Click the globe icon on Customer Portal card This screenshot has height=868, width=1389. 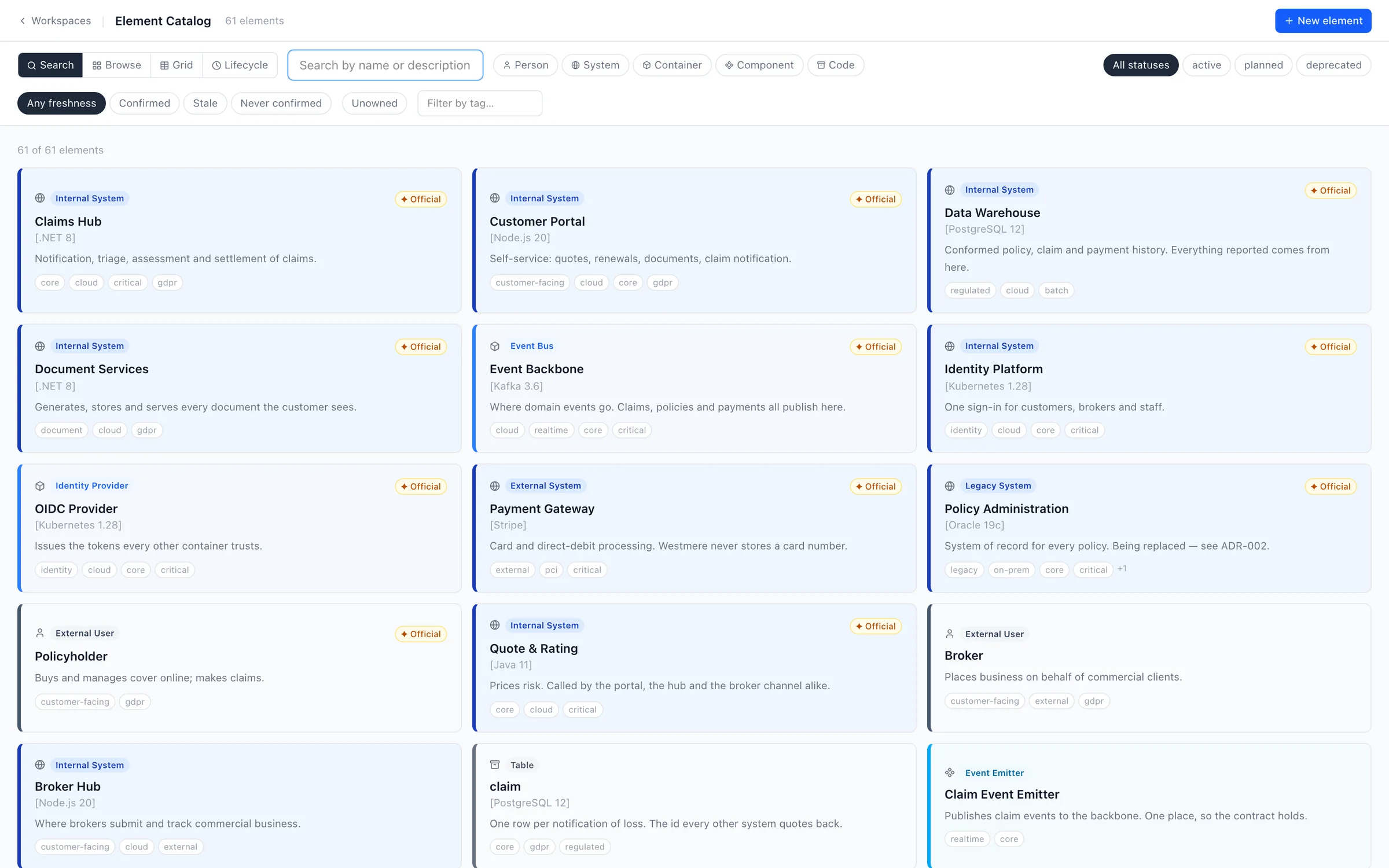[x=495, y=198]
